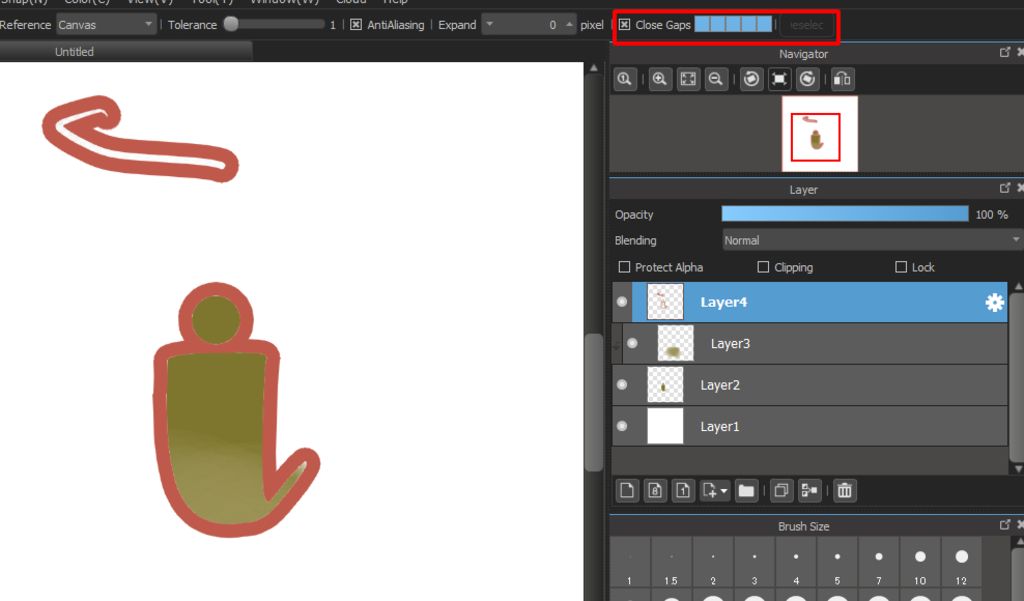Image resolution: width=1024 pixels, height=601 pixels.
Task: Open Layer4 settings gear
Action: click(x=994, y=302)
